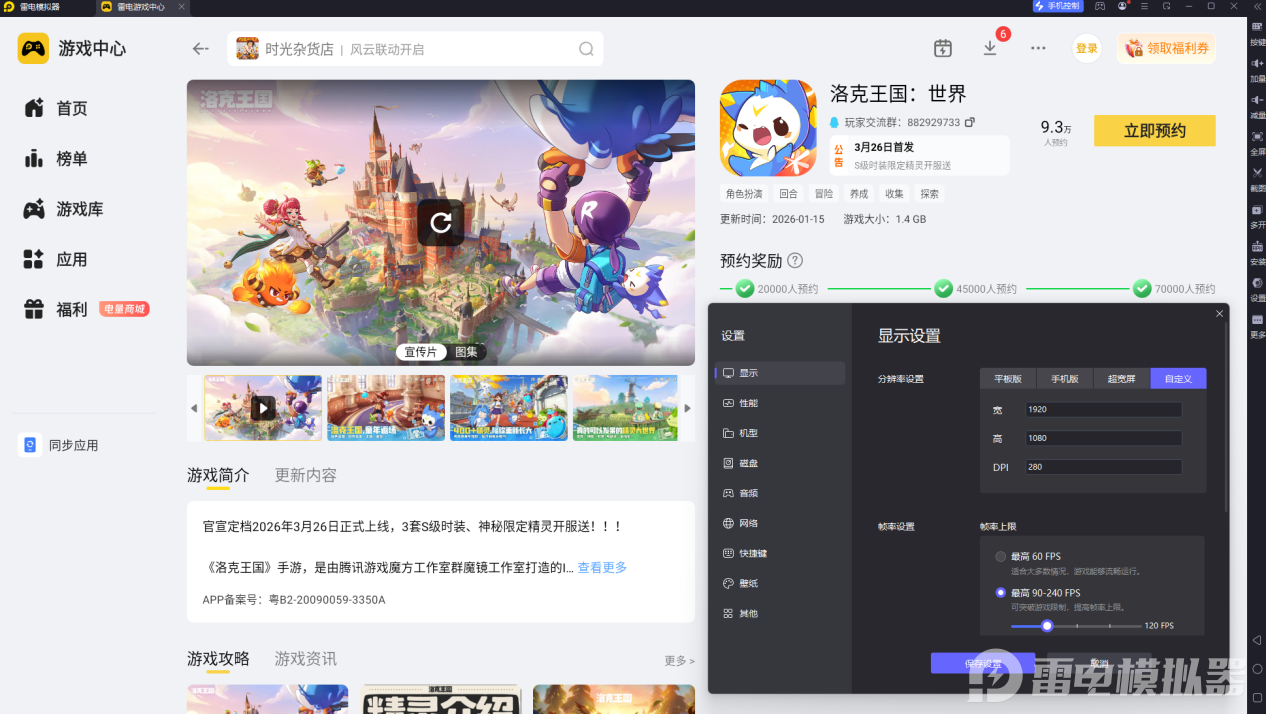Open the 游戏库 game library
This screenshot has height=714, width=1266.
[x=64, y=209]
